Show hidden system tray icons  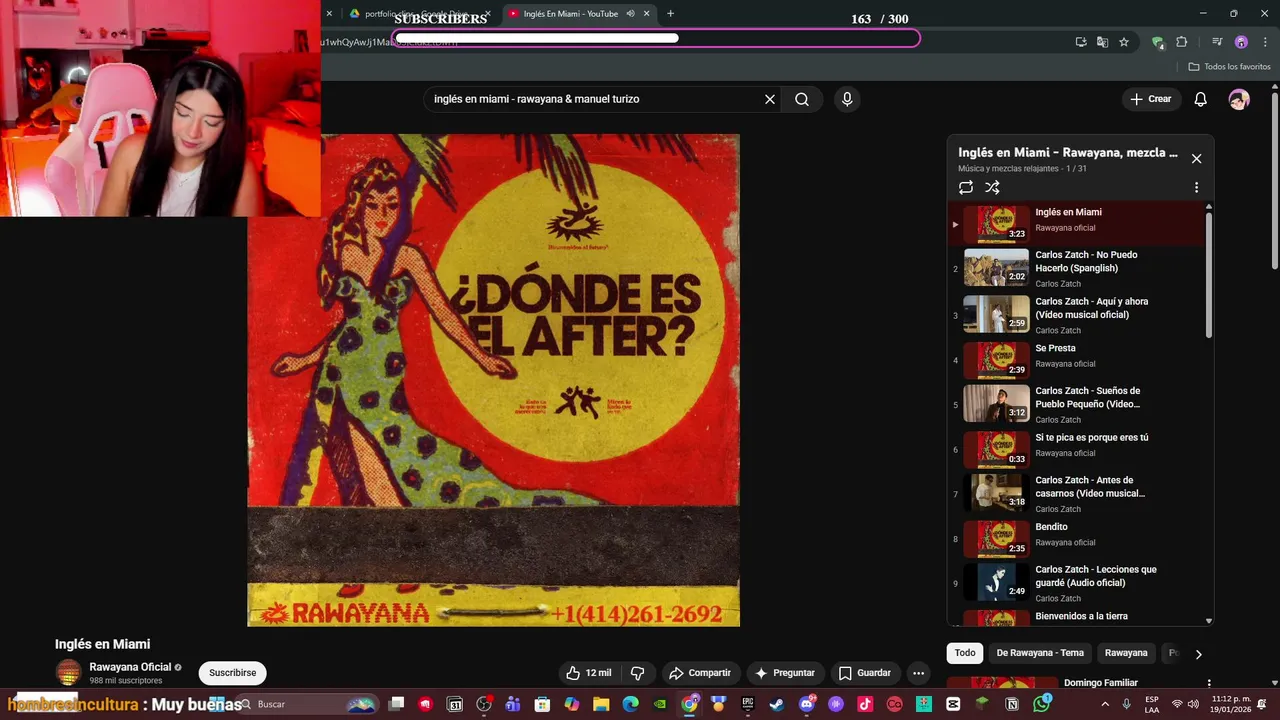[x=1105, y=704]
